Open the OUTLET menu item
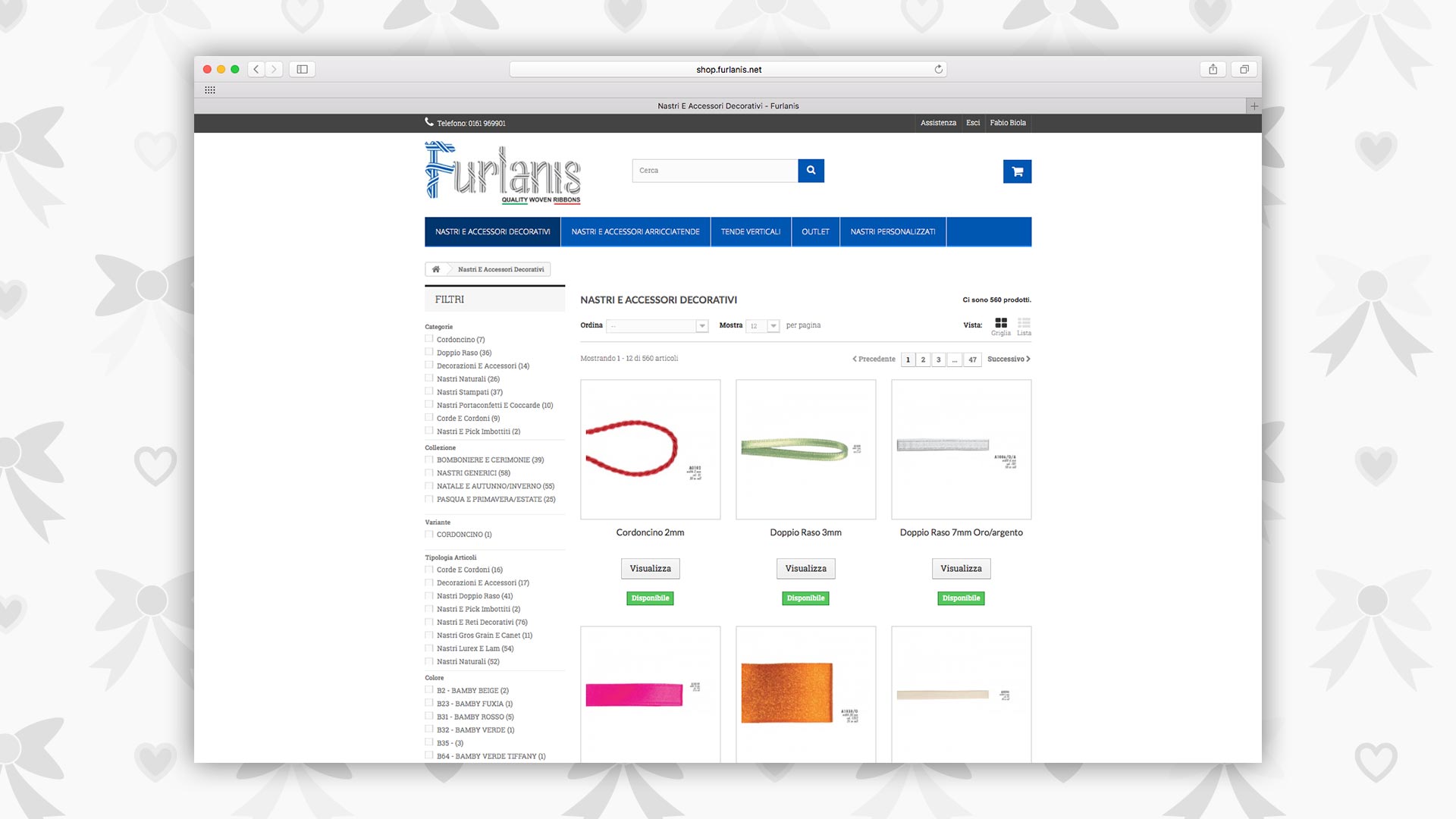Image resolution: width=1456 pixels, height=819 pixels. pyautogui.click(x=815, y=232)
